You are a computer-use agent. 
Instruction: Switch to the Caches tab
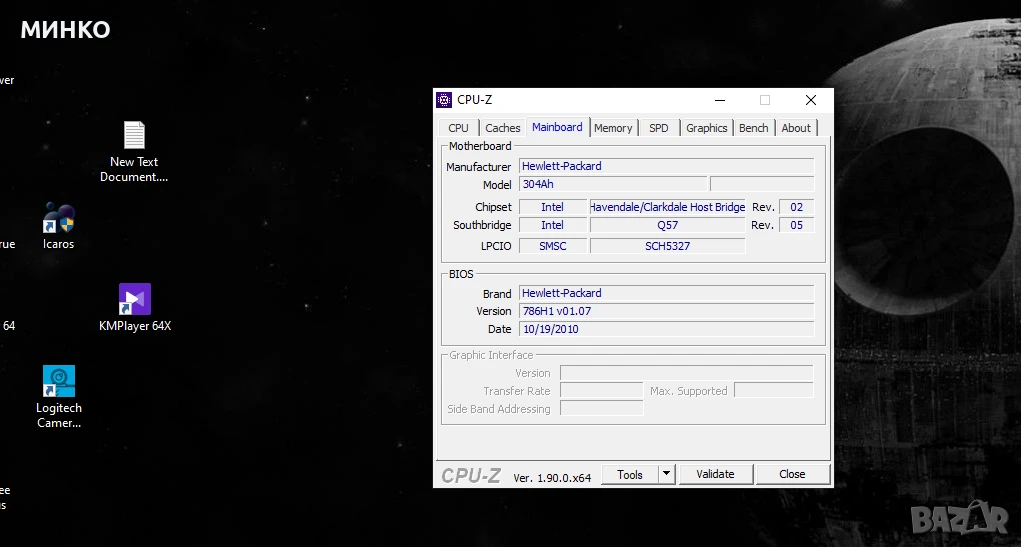pos(503,128)
